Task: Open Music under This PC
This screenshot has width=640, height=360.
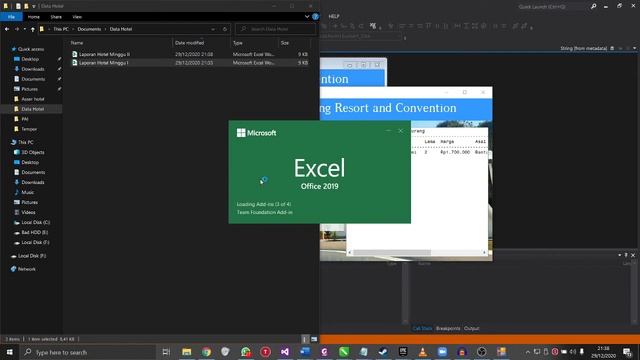Action: 27,192
